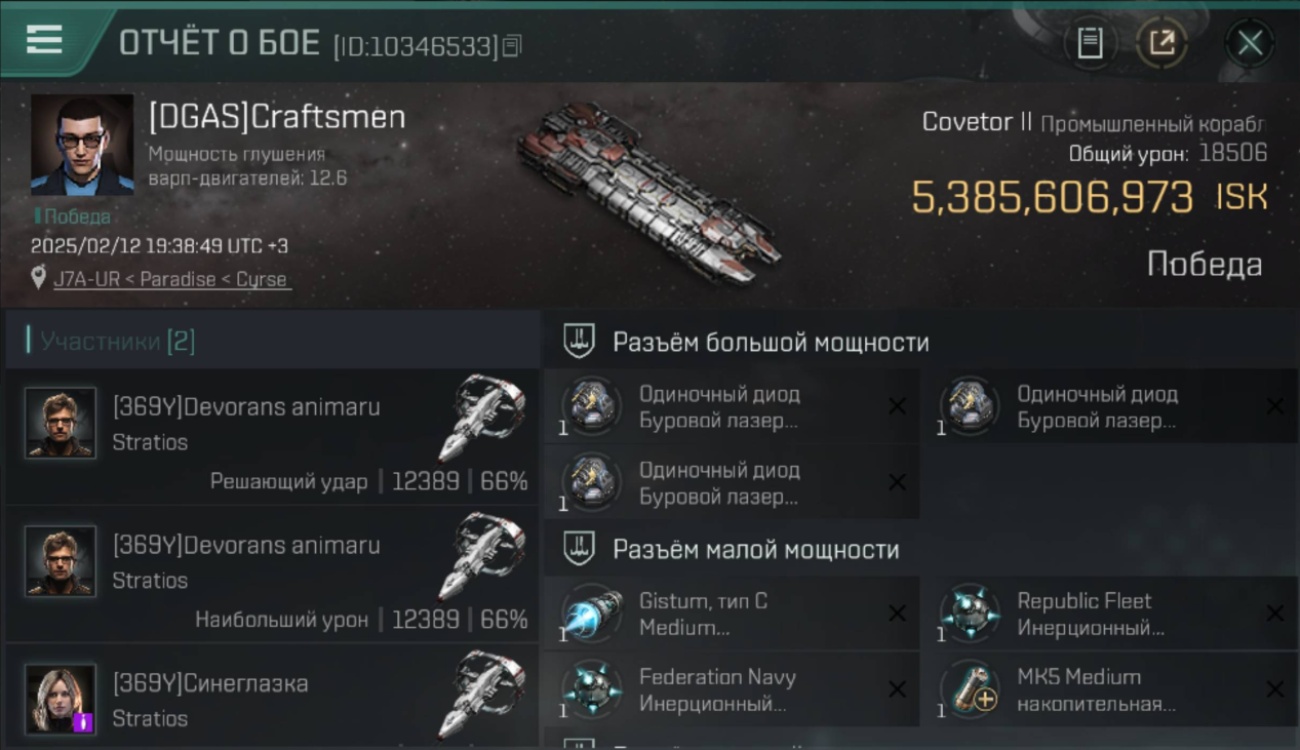Copy the battle report ID
This screenshot has width=1300, height=750.
click(x=512, y=45)
